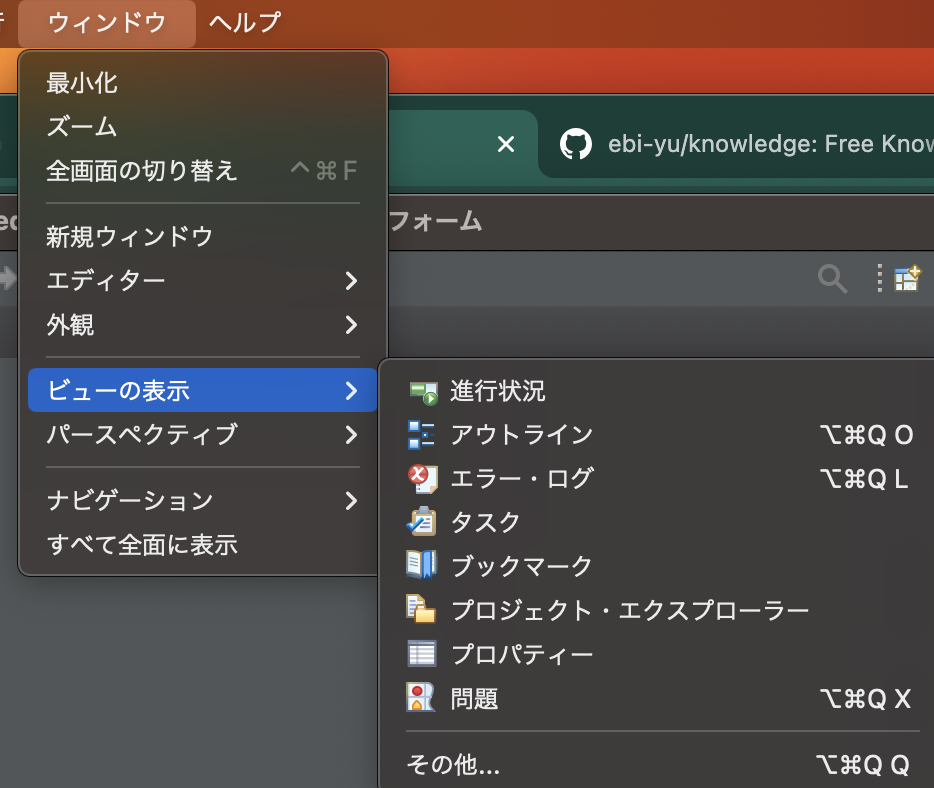Click the 問題 (Problems) view icon
934x788 pixels.
point(421,699)
